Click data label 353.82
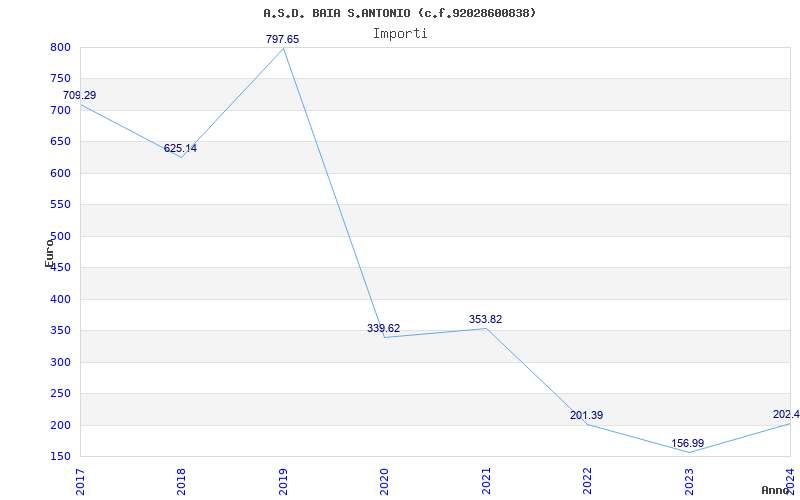Screen dimensions: 800x500 coord(485,319)
